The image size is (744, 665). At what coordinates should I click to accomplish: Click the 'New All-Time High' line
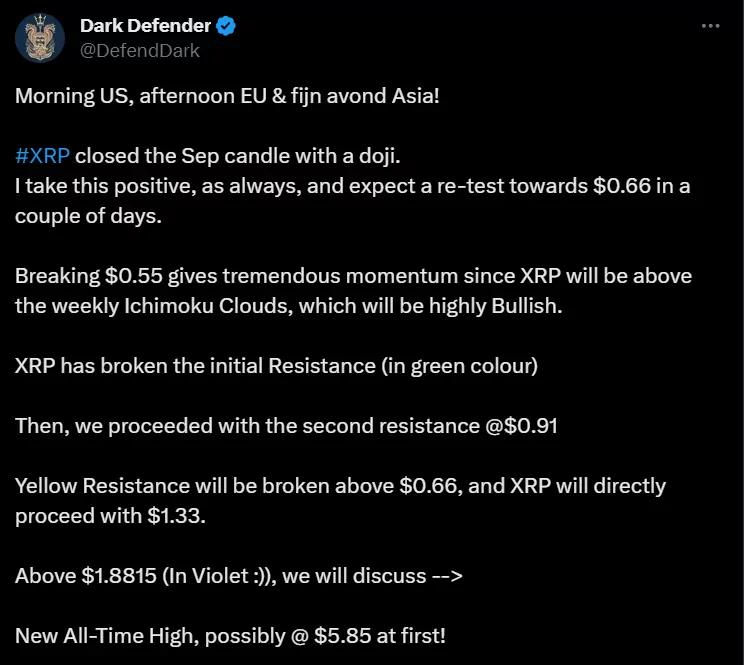point(230,636)
